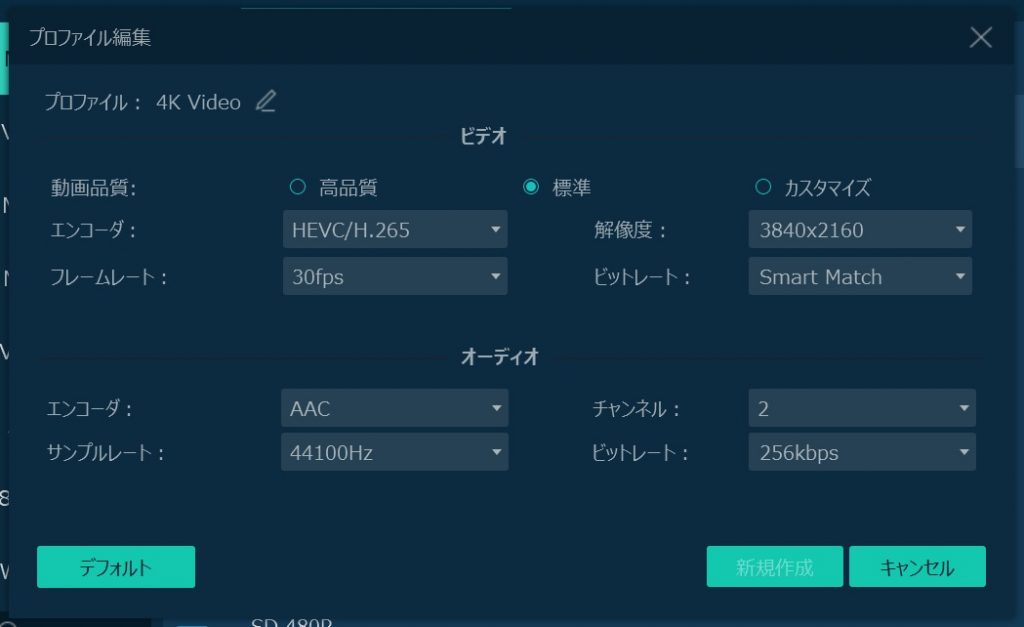This screenshot has width=1024, height=627.
Task: Click the 新規作成 button
Action: pyautogui.click(x=774, y=566)
